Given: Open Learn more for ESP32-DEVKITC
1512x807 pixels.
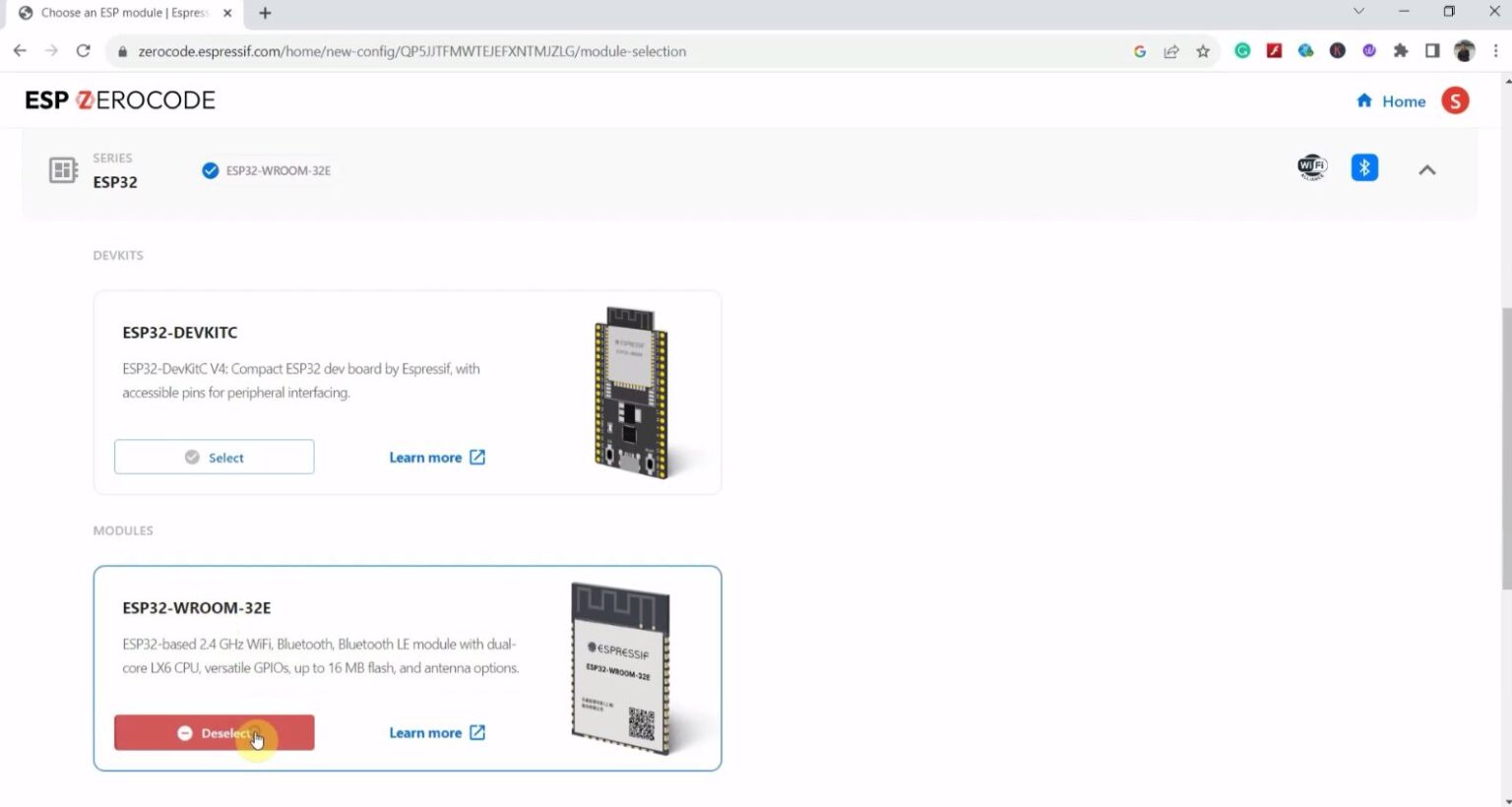Looking at the screenshot, I should pos(436,457).
